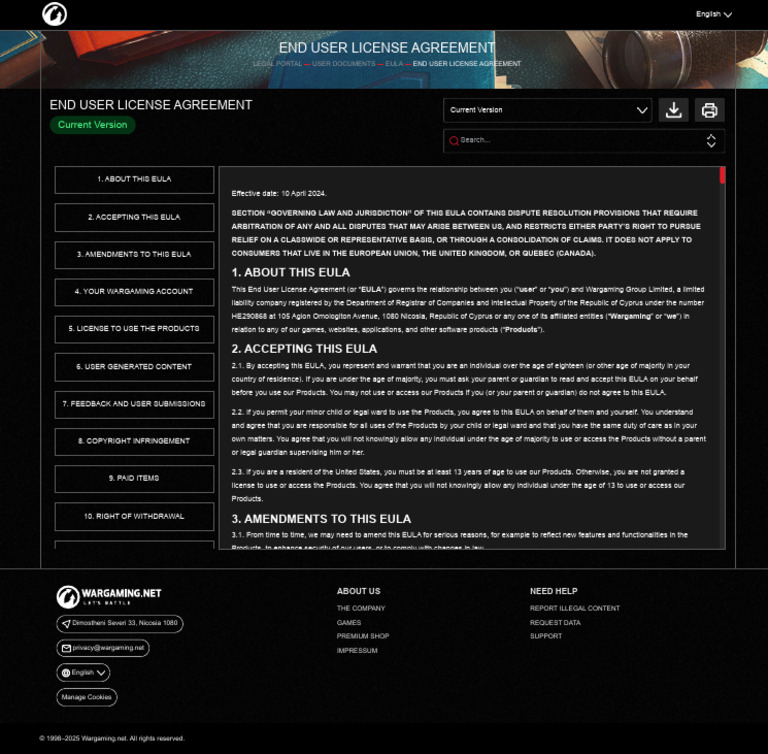Click the red document scrollbar thumb
The height and width of the screenshot is (754, 768).
[x=722, y=175]
